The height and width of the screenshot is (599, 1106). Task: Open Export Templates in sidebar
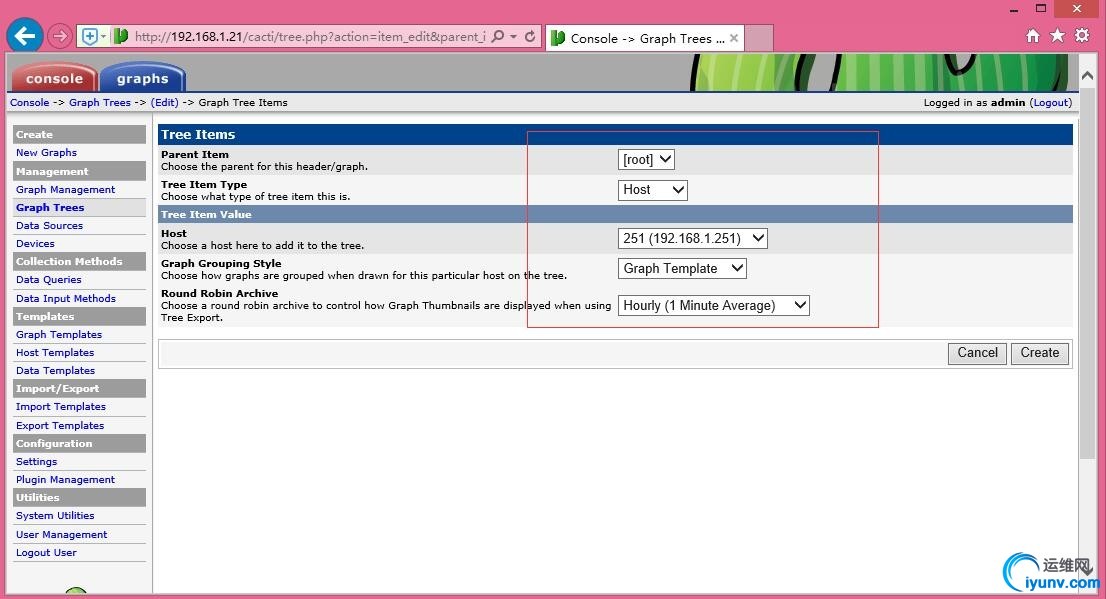(x=60, y=425)
